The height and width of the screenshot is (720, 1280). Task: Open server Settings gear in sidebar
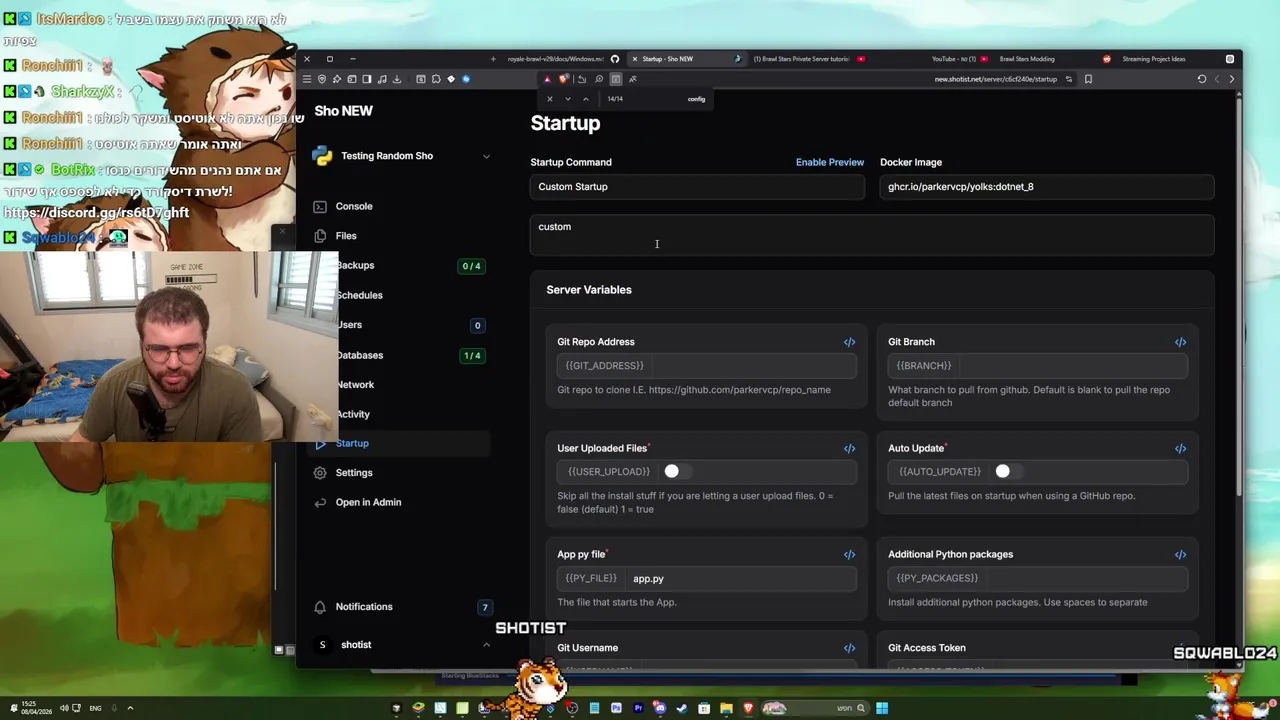point(320,473)
